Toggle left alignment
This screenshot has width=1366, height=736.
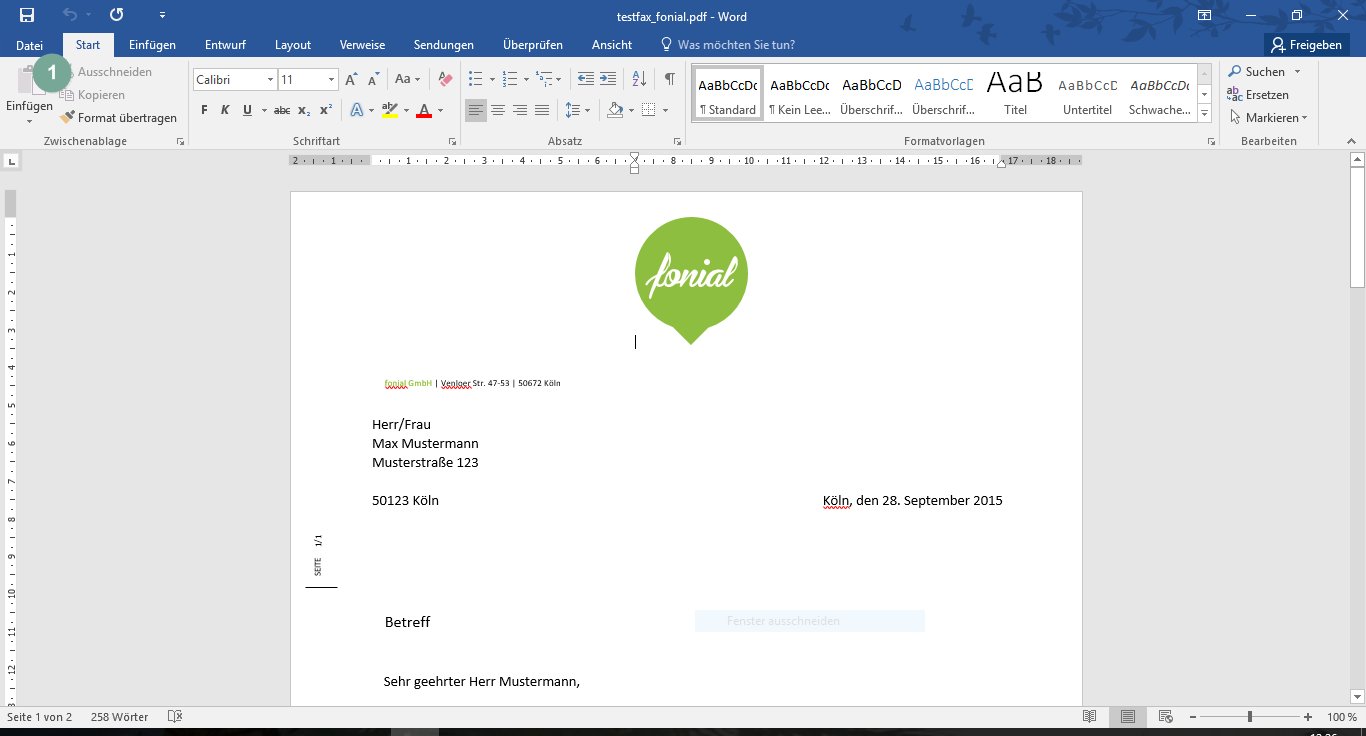coord(476,110)
